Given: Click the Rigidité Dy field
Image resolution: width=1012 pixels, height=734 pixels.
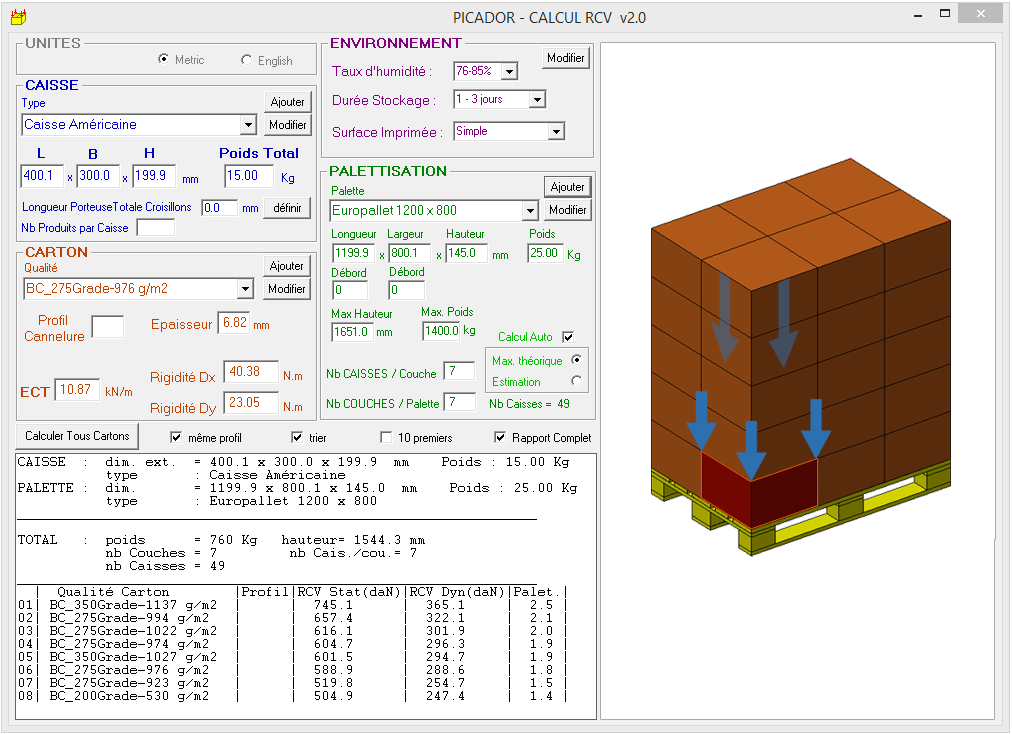Looking at the screenshot, I should [251, 403].
